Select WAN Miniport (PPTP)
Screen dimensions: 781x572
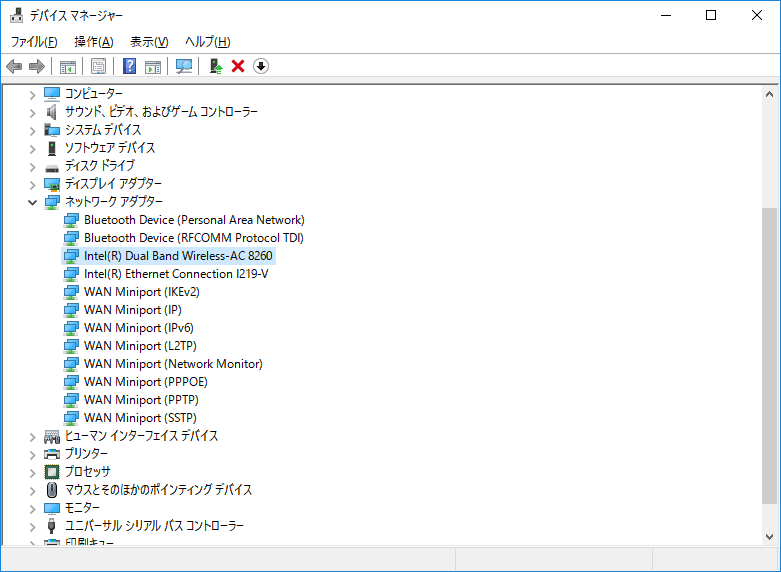pos(141,400)
